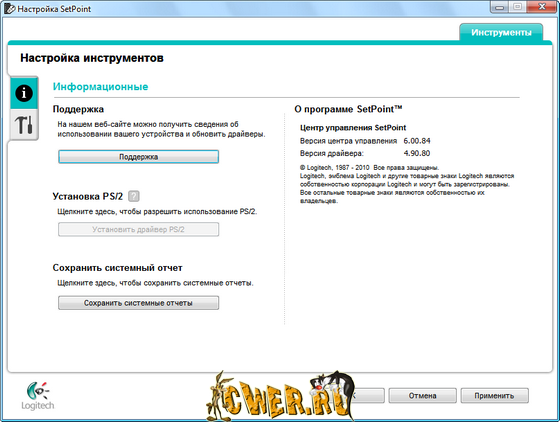Open the Information side tab icon
This screenshot has width=560, height=422.
[24, 93]
